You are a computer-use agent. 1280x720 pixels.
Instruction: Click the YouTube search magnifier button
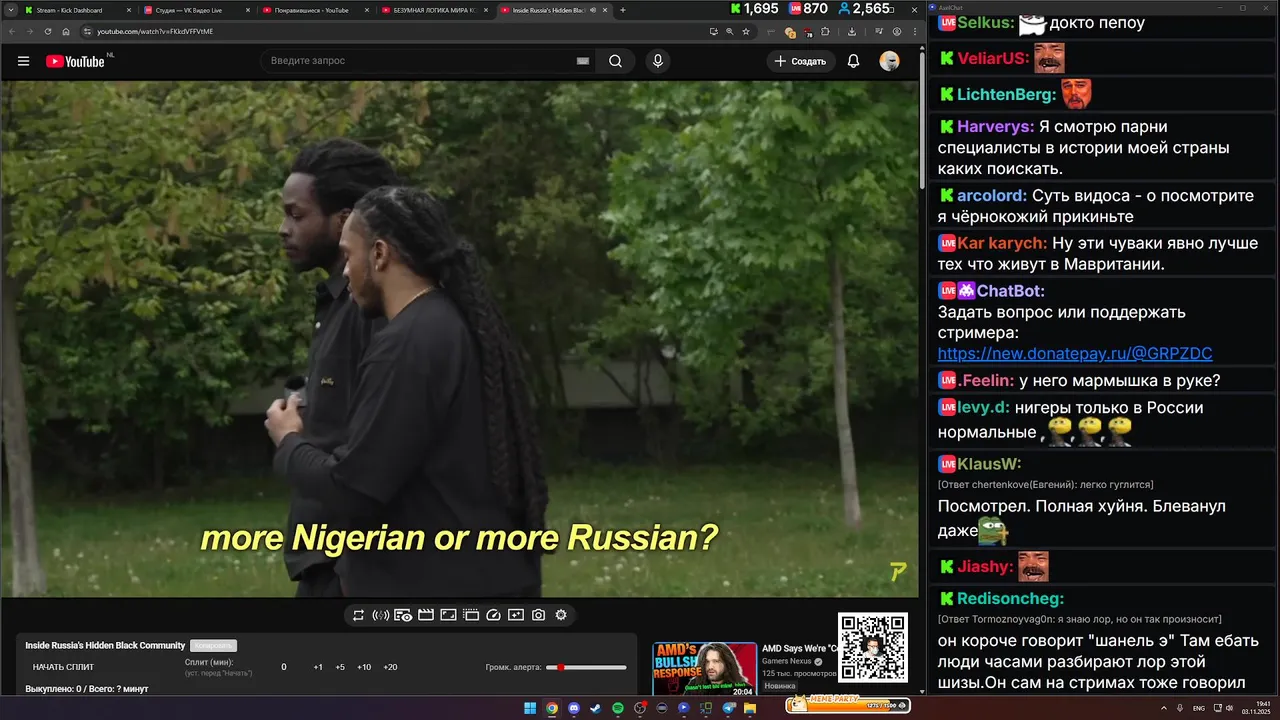pyautogui.click(x=615, y=61)
